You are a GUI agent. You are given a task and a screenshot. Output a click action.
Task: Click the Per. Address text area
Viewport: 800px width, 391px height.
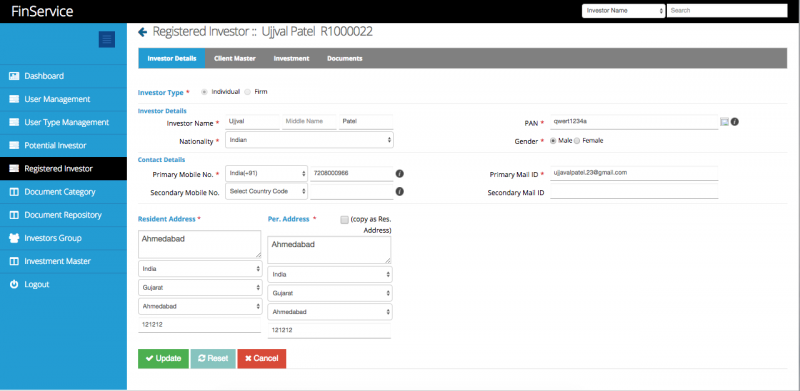pyautogui.click(x=329, y=250)
